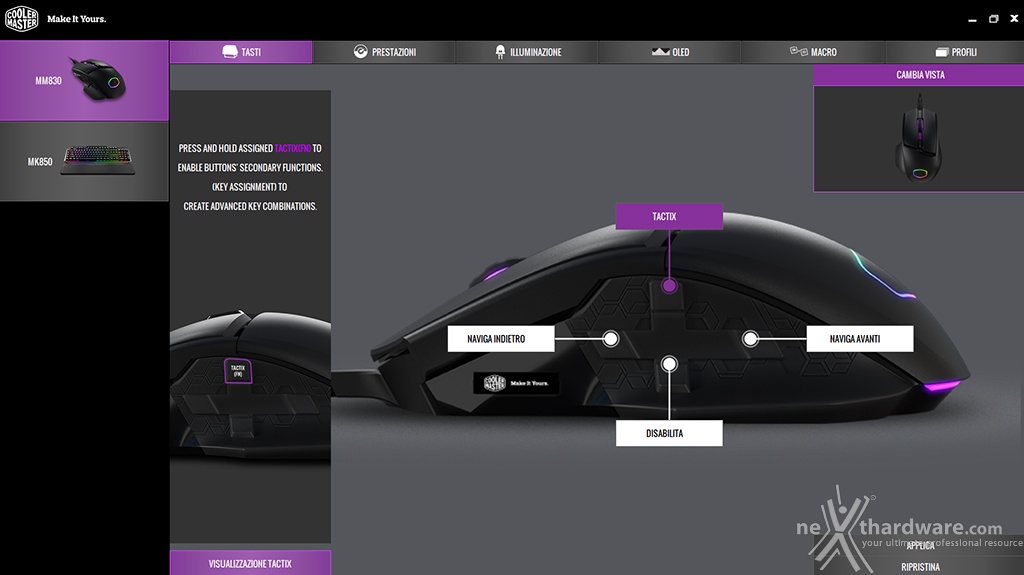The image size is (1024, 575).
Task: Click the folder icon on PROFILI tab
Action: coord(942,52)
